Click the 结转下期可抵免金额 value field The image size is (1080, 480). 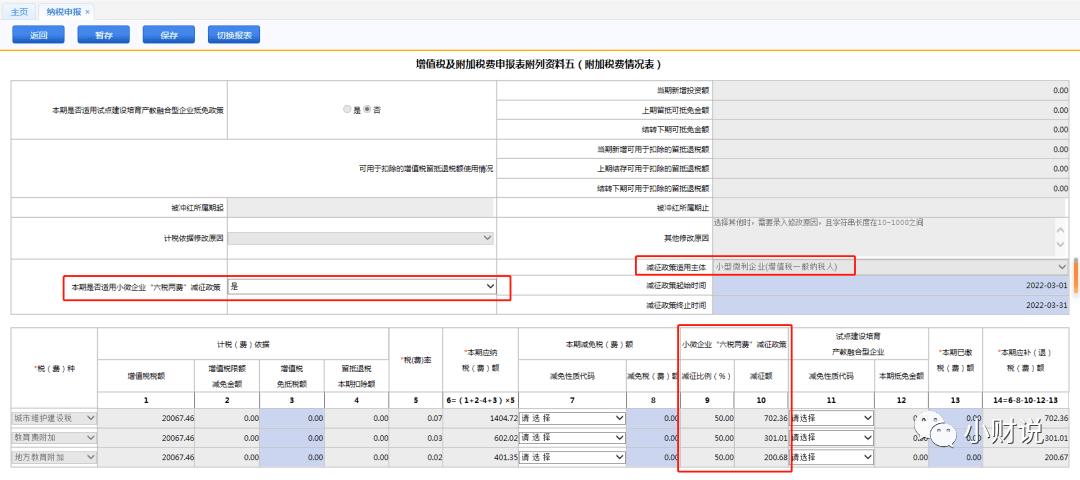tap(890, 129)
